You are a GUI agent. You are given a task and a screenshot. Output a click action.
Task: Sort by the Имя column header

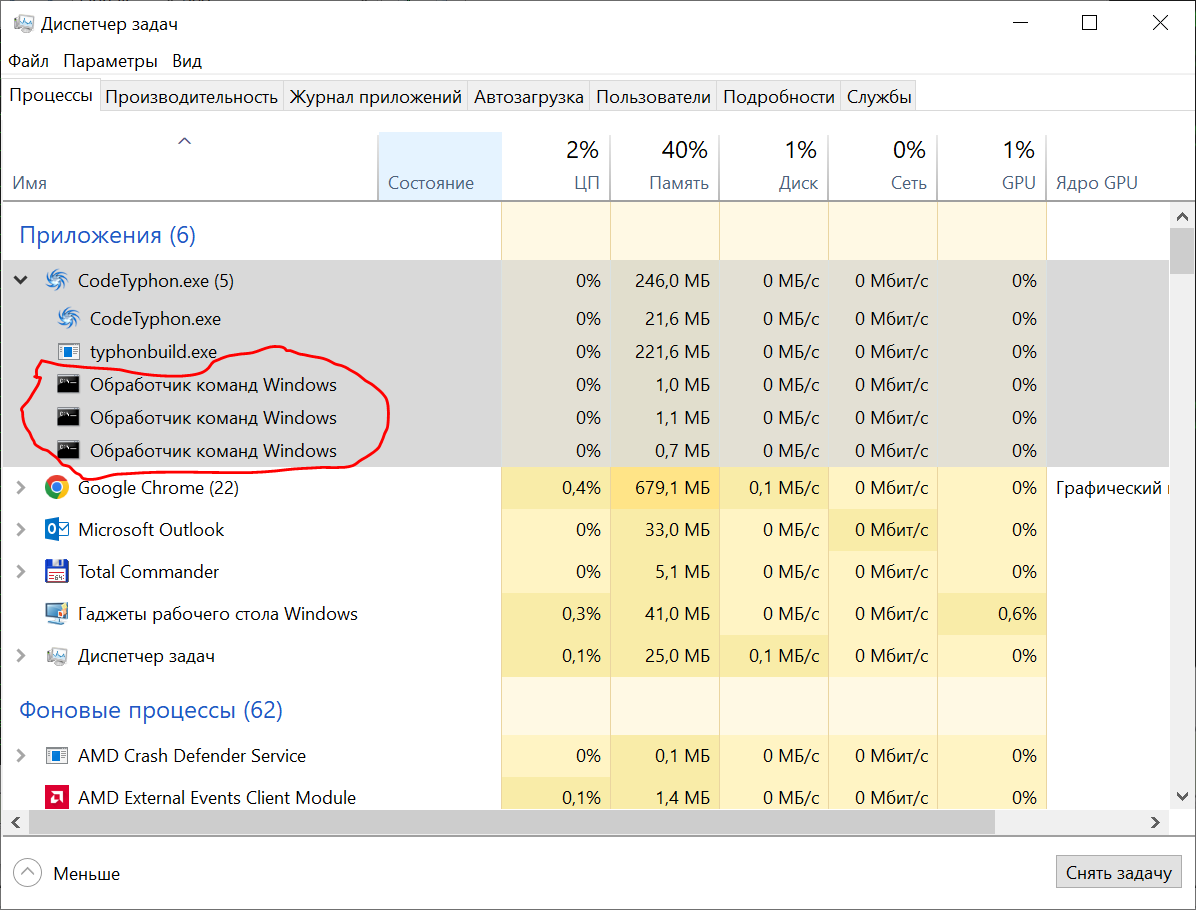[190, 166]
